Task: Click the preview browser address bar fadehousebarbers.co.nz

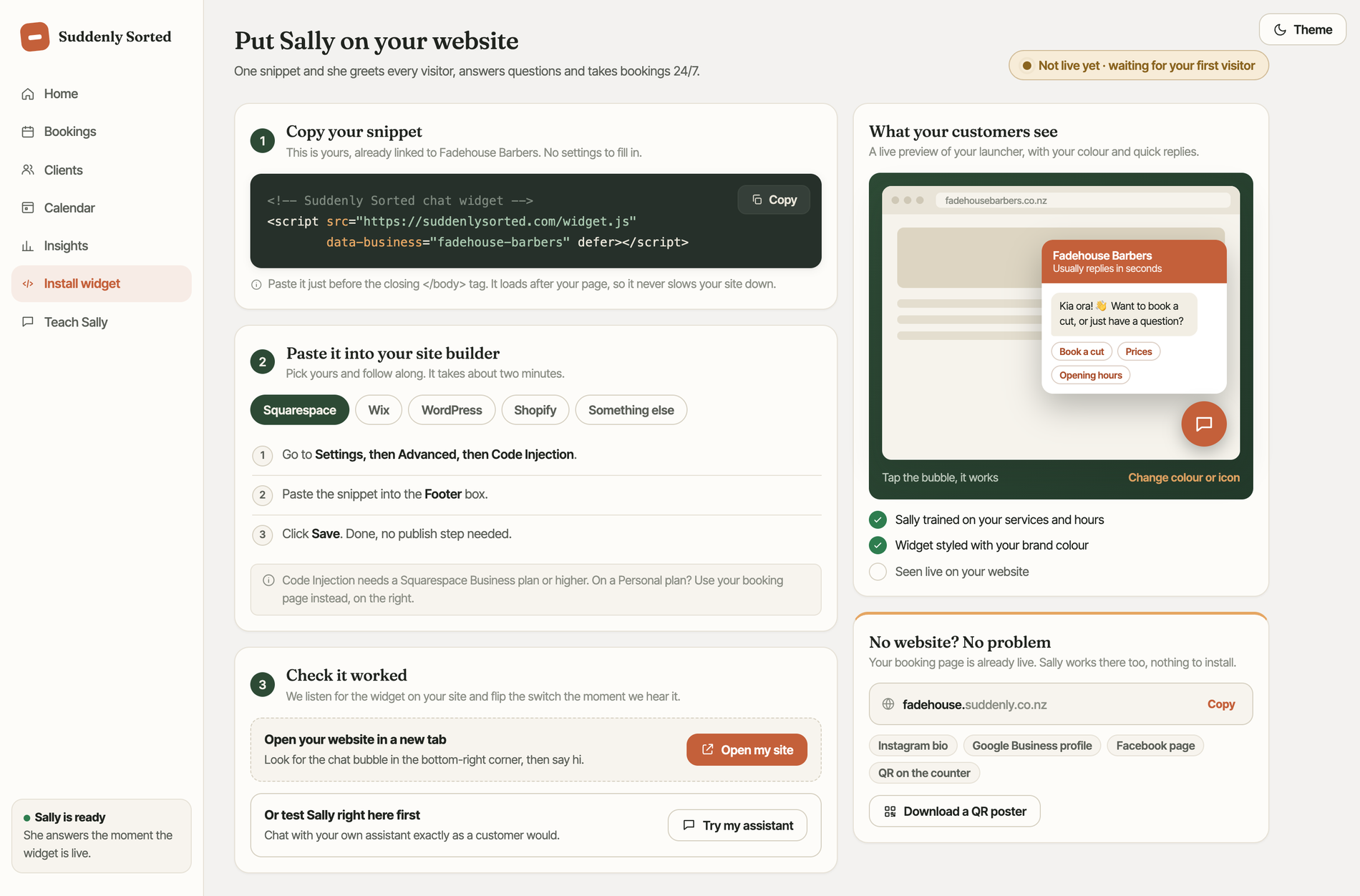Action: (x=1082, y=200)
